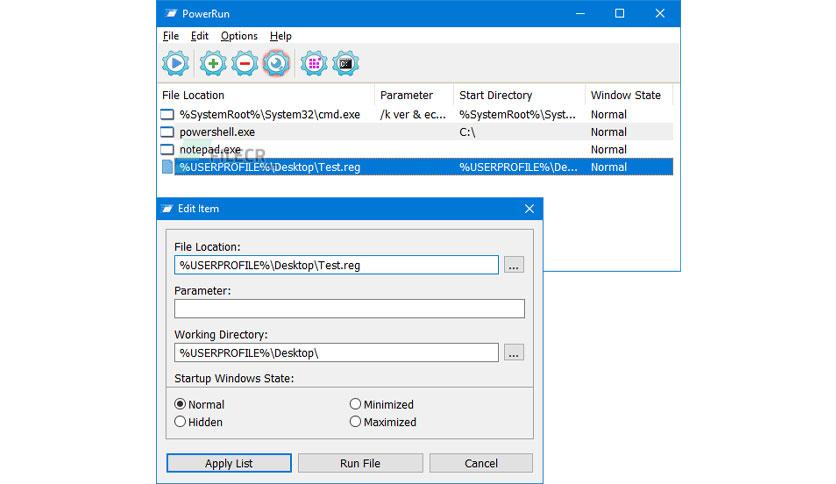
Task: Click the '%SystemRoot%\Syst...' start directory cell
Action: click(x=518, y=115)
